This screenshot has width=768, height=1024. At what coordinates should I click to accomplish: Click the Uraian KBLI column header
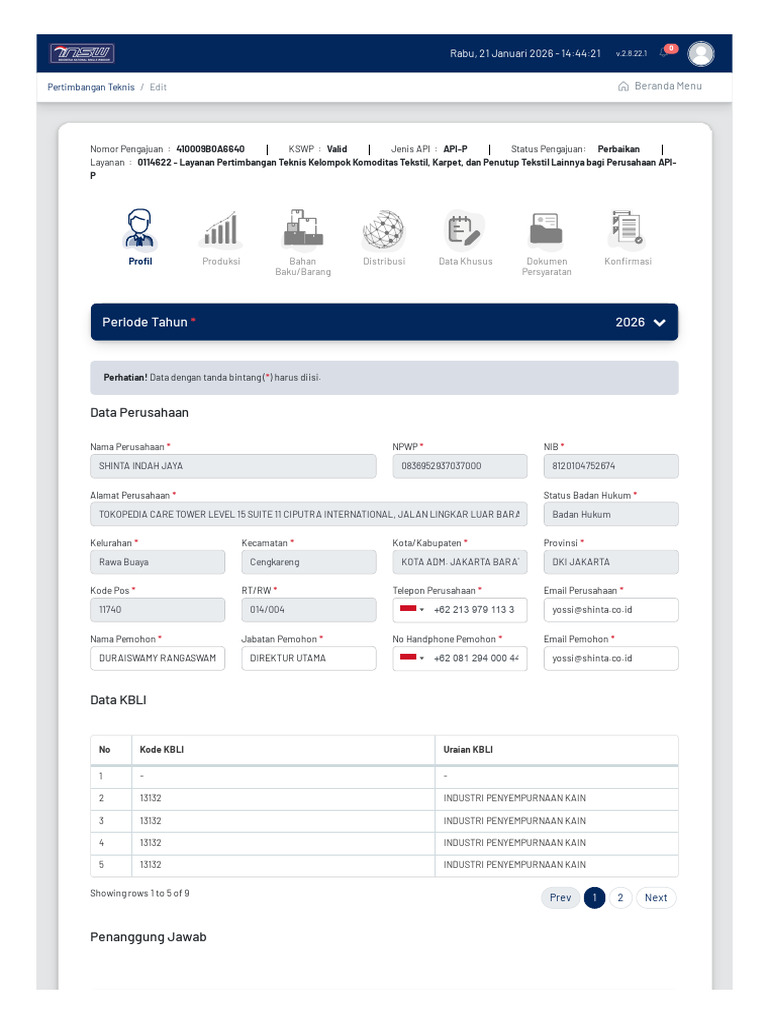[556, 750]
